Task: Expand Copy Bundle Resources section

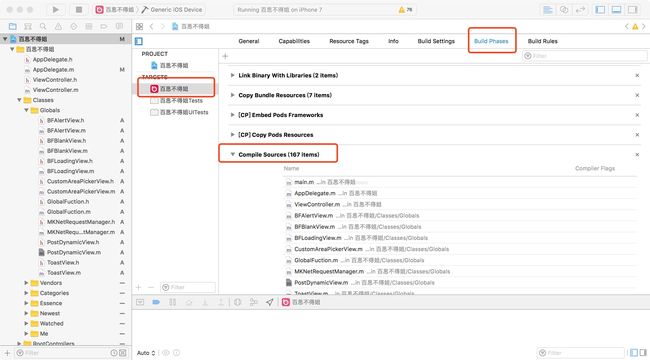Action: tap(233, 95)
